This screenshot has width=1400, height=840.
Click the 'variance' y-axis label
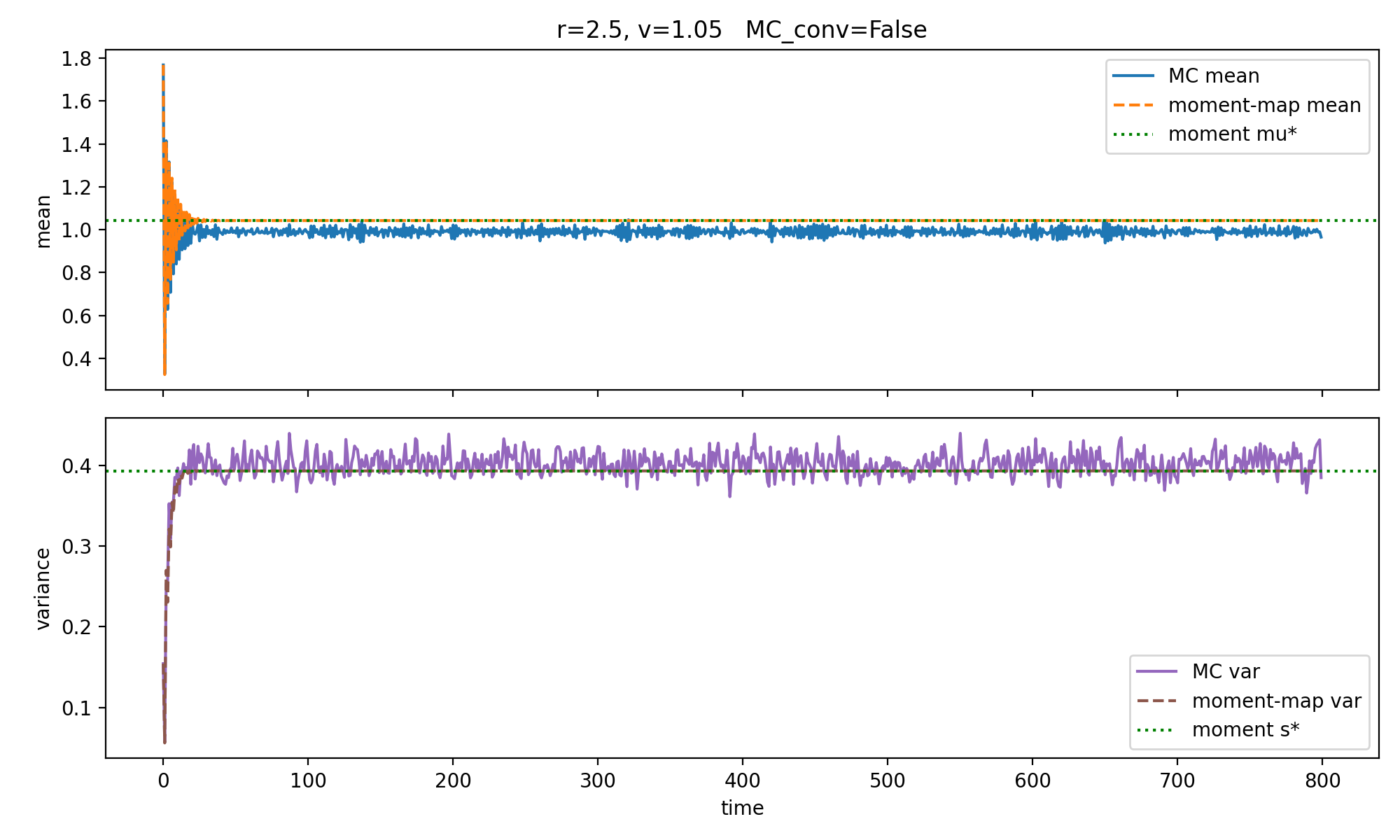click(43, 589)
